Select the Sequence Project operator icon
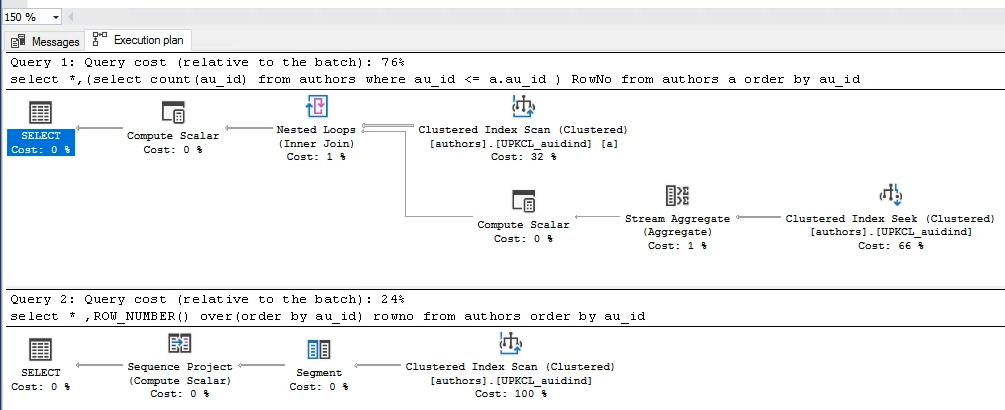The width and height of the screenshot is (1005, 410). click(x=179, y=343)
